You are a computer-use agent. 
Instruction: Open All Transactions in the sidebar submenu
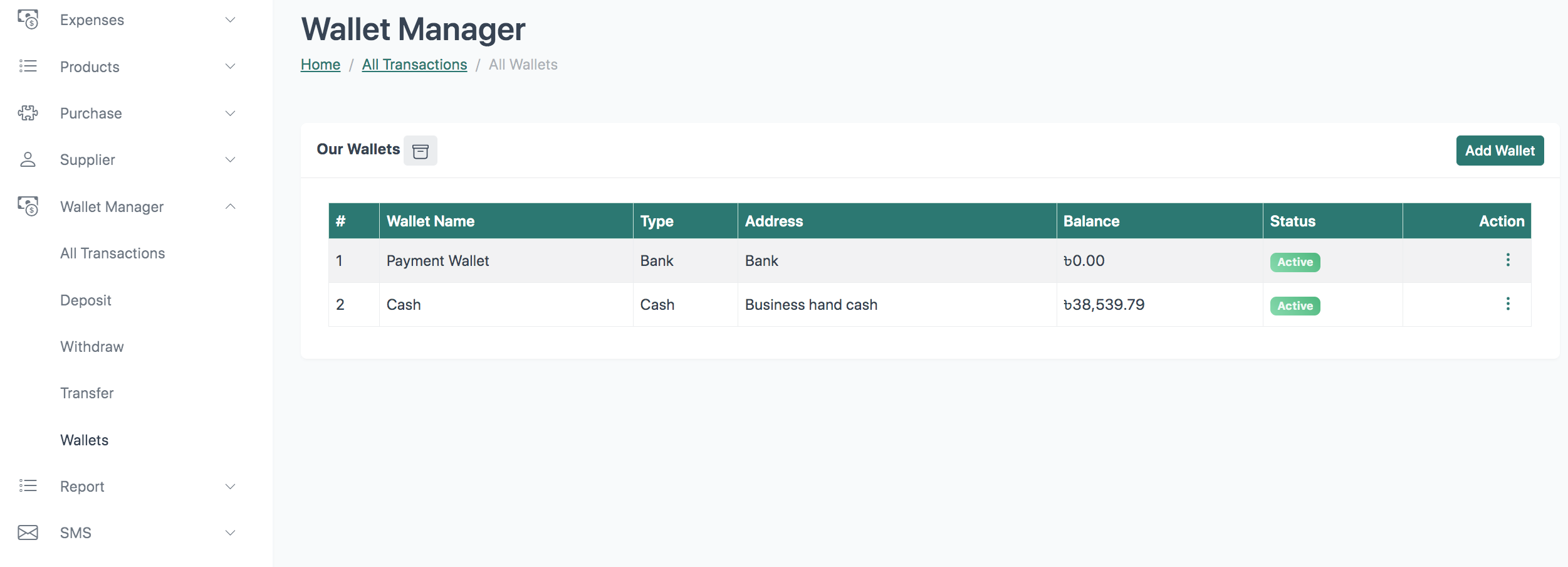[112, 253]
